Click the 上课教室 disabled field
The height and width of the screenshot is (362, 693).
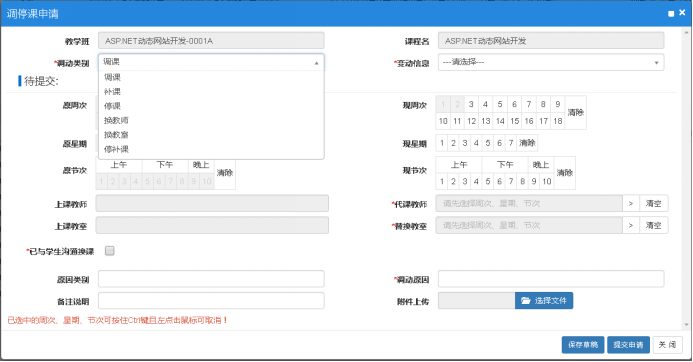pos(212,225)
